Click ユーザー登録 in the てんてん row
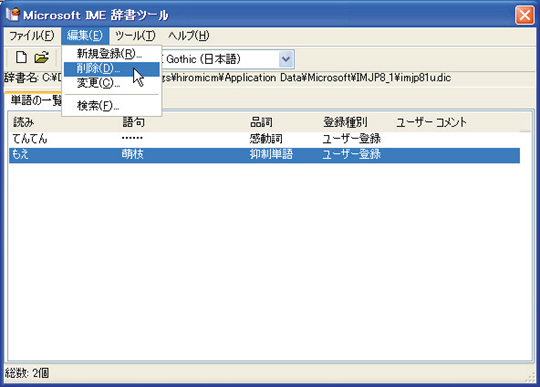 pyautogui.click(x=352, y=139)
